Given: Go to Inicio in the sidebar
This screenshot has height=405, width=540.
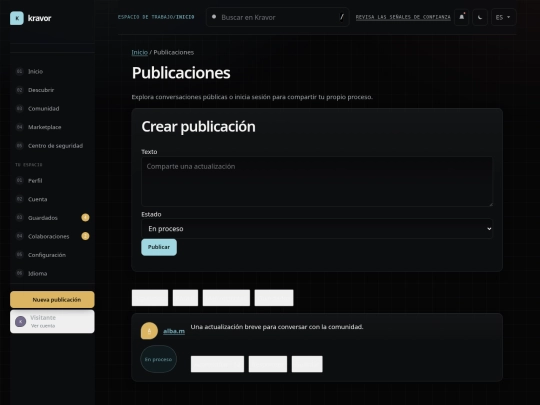Looking at the screenshot, I should point(52,71).
